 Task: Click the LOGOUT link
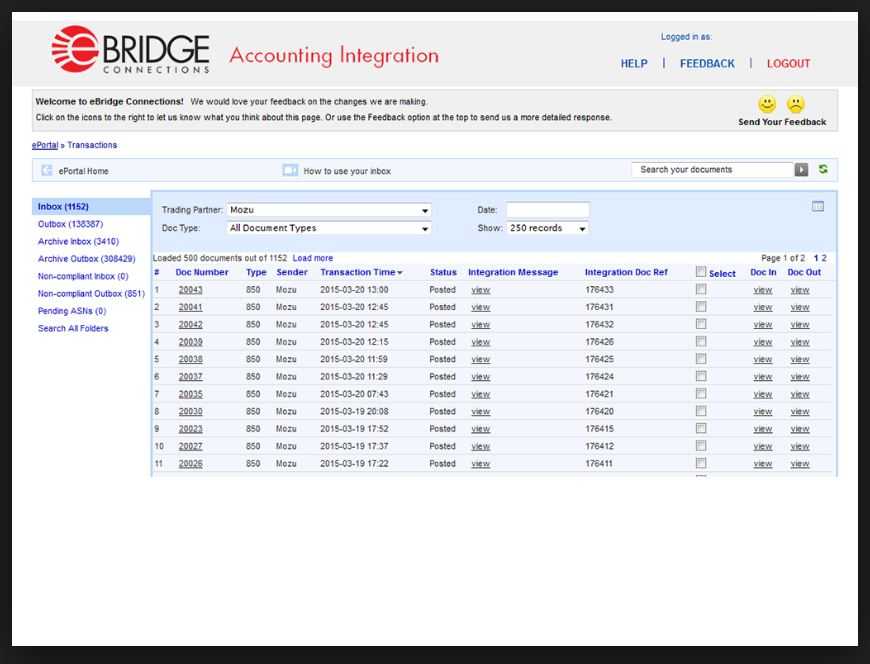(x=788, y=63)
